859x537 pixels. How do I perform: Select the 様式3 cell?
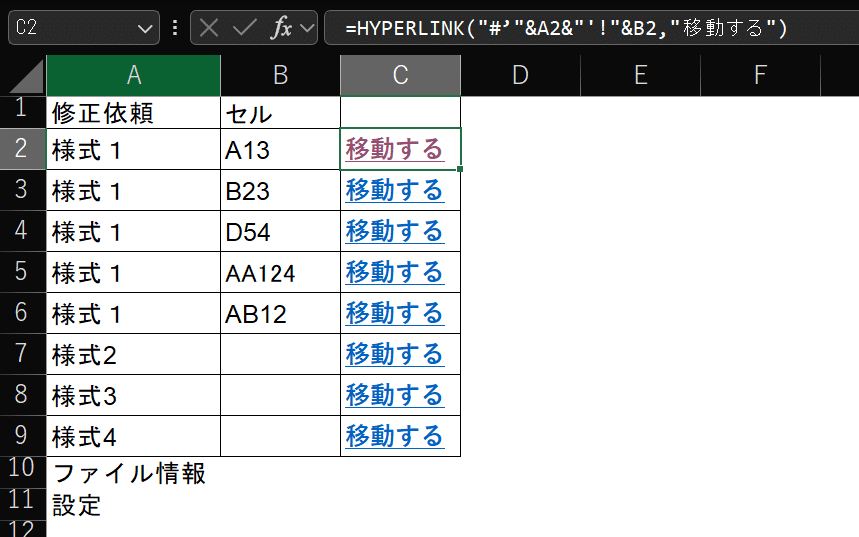tap(134, 395)
